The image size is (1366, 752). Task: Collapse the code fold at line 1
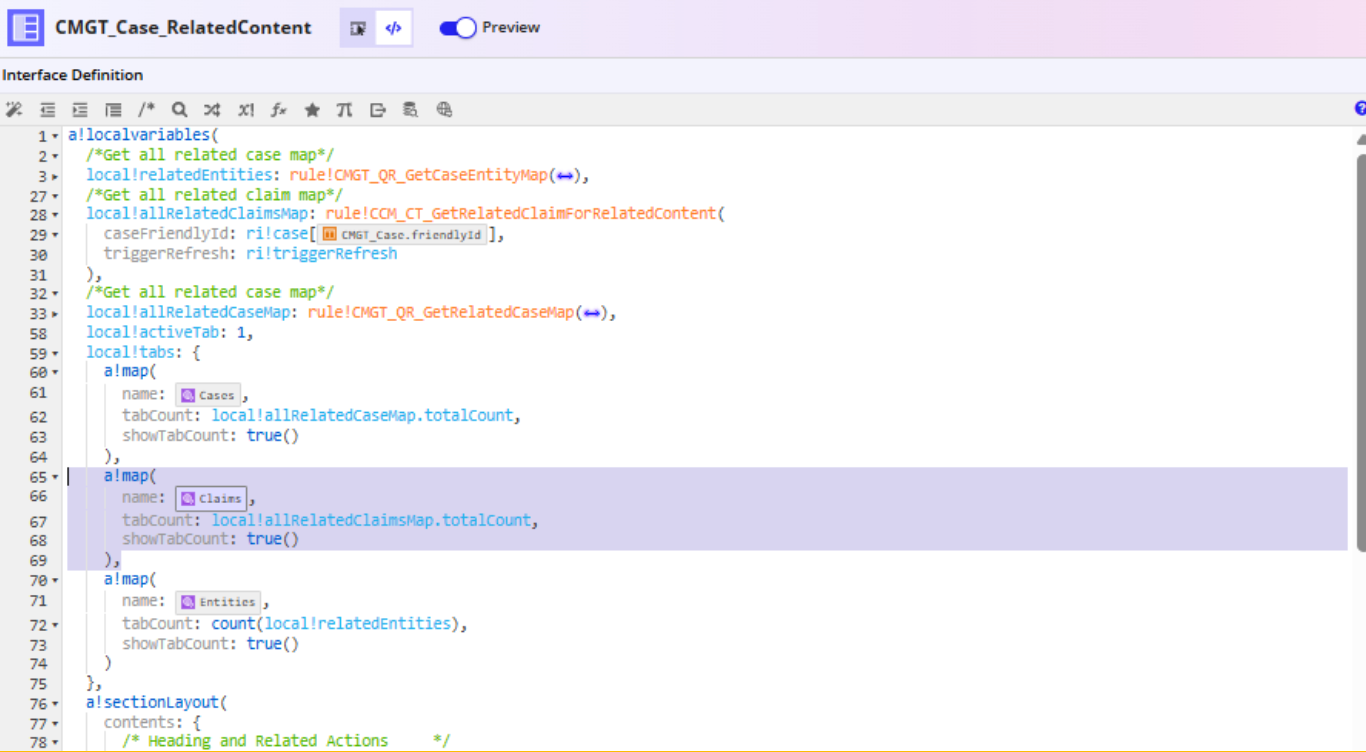coord(55,136)
